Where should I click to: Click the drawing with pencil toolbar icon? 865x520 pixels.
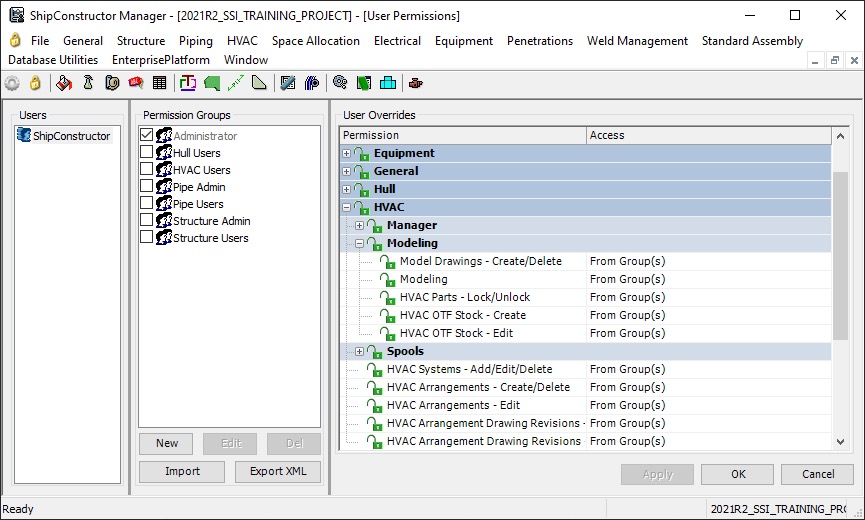[288, 83]
